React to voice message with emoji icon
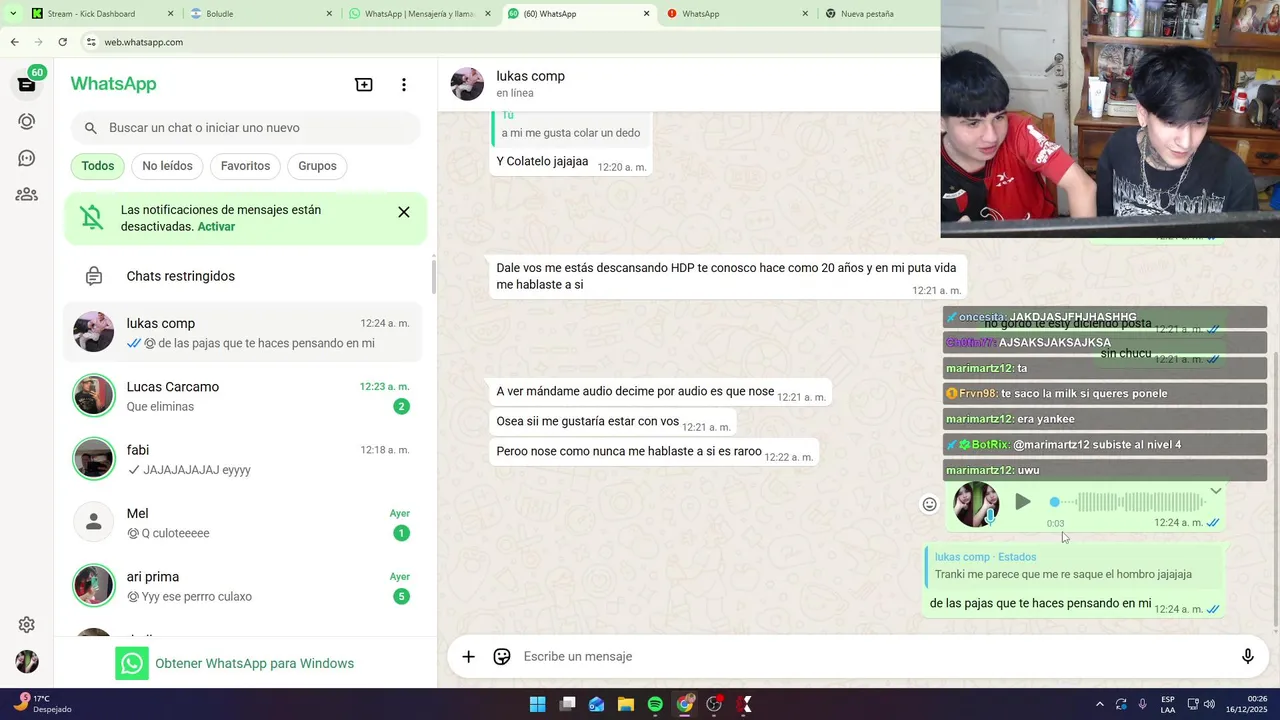1280x720 pixels. tap(929, 504)
